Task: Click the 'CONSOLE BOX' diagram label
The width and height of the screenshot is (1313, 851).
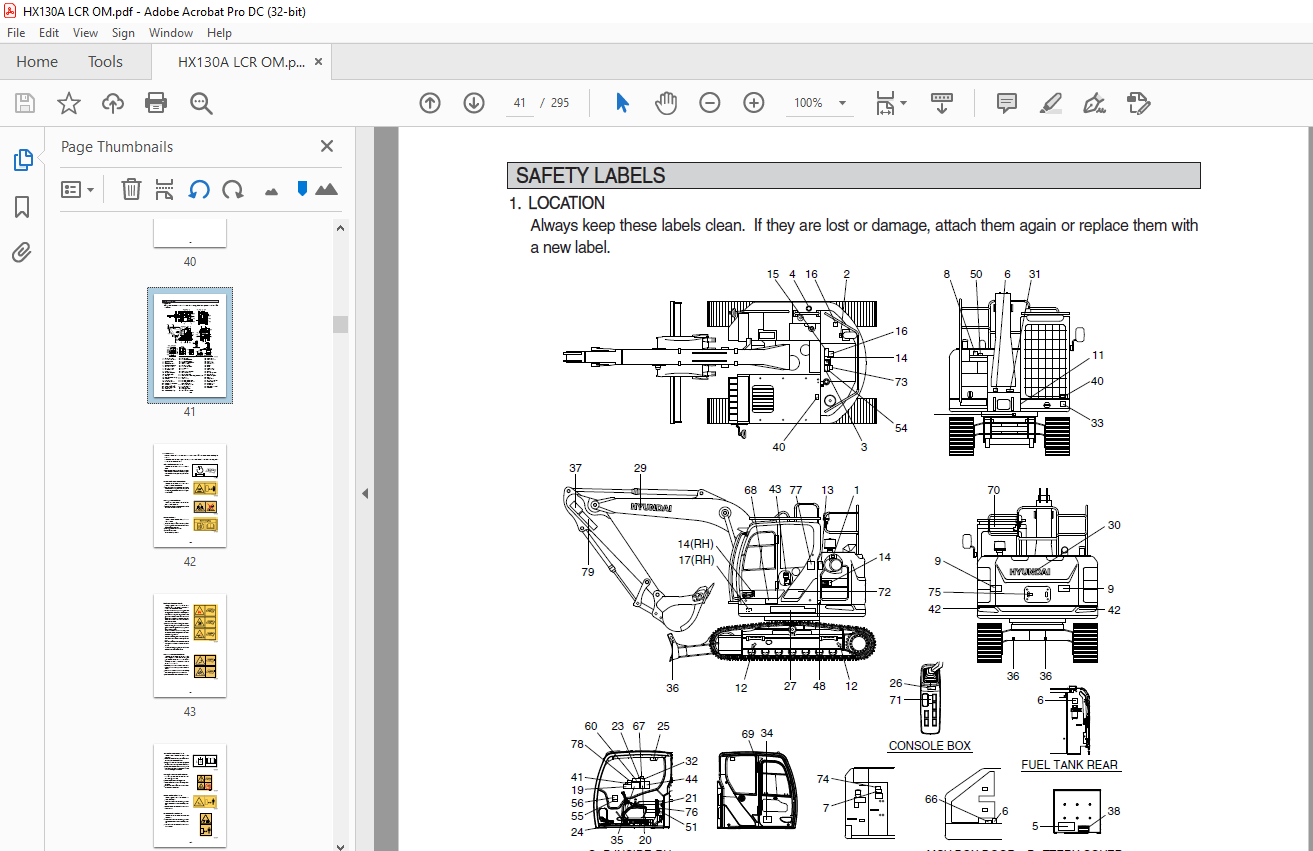Action: (930, 746)
